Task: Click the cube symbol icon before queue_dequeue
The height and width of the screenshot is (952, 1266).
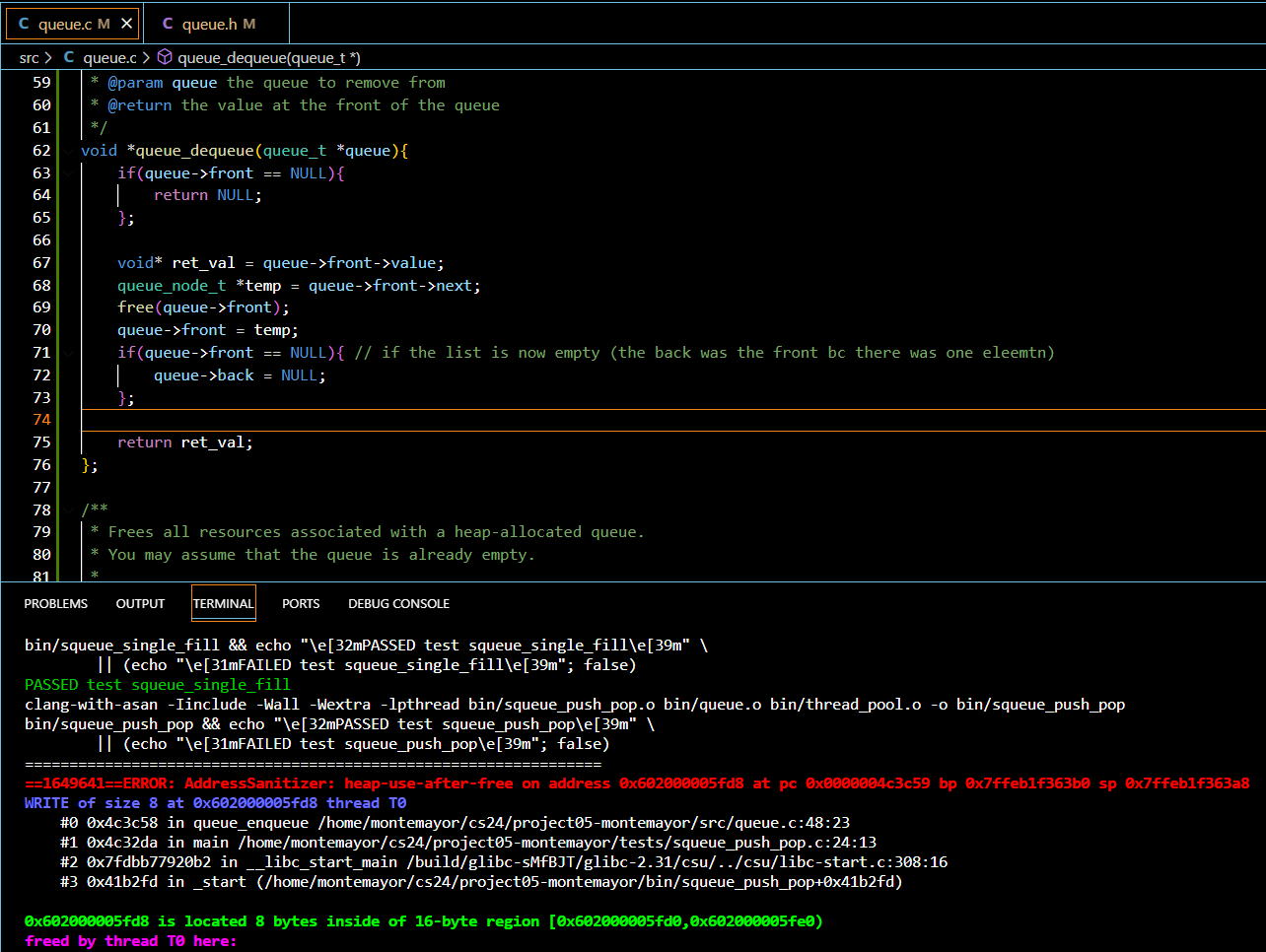Action: click(x=165, y=58)
